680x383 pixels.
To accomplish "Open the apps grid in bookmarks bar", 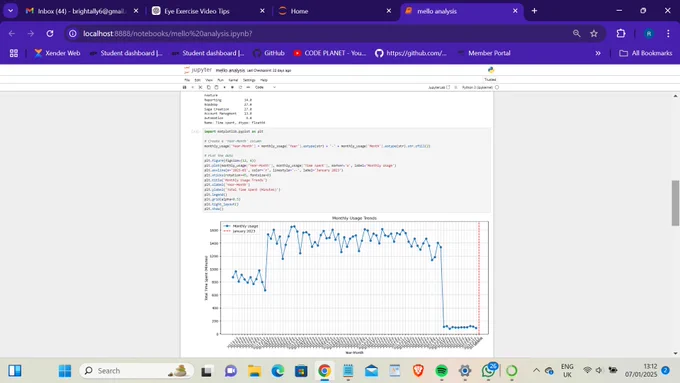I will 14,53.
